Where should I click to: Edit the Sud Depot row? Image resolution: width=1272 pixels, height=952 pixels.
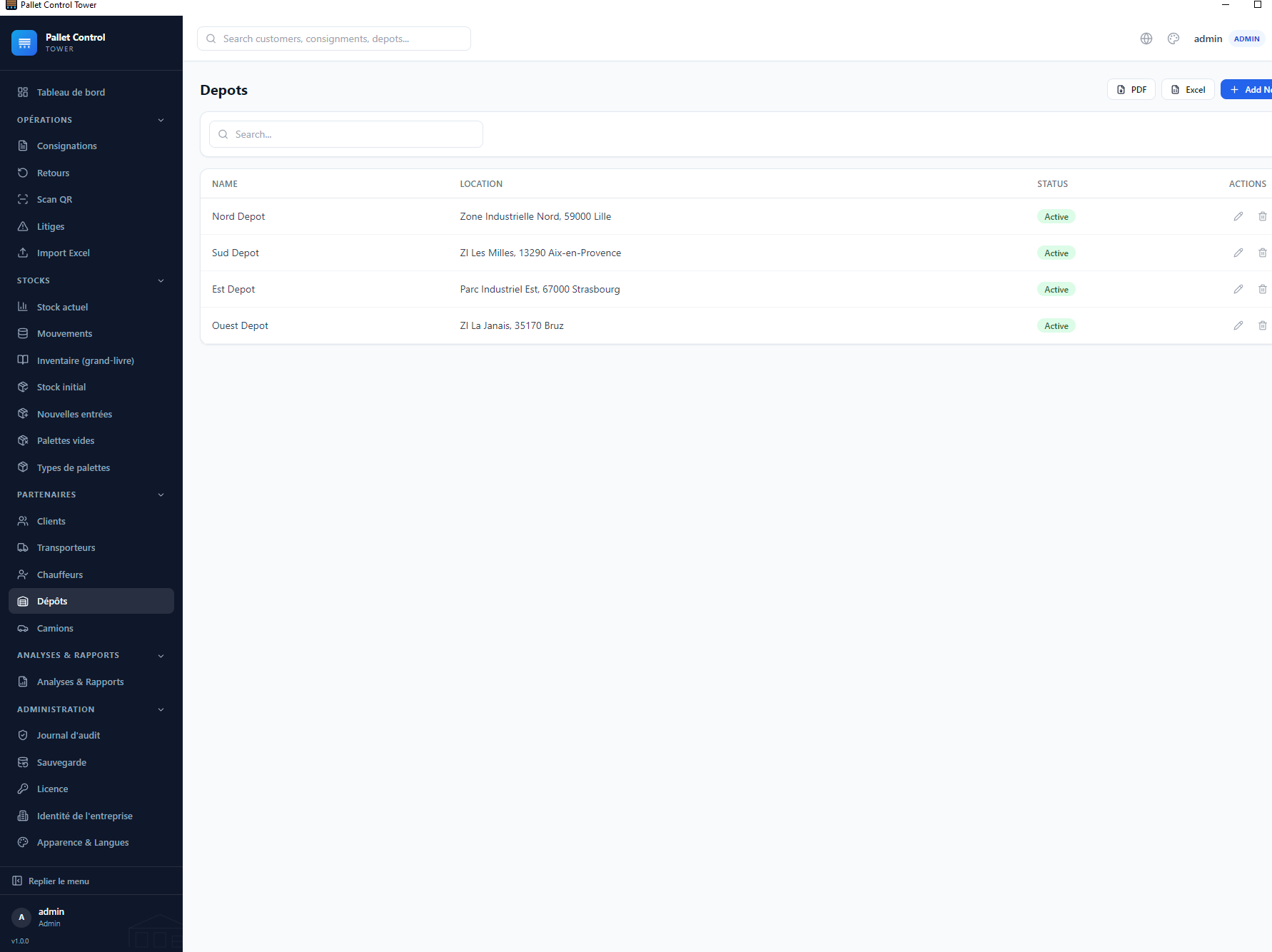click(1238, 253)
